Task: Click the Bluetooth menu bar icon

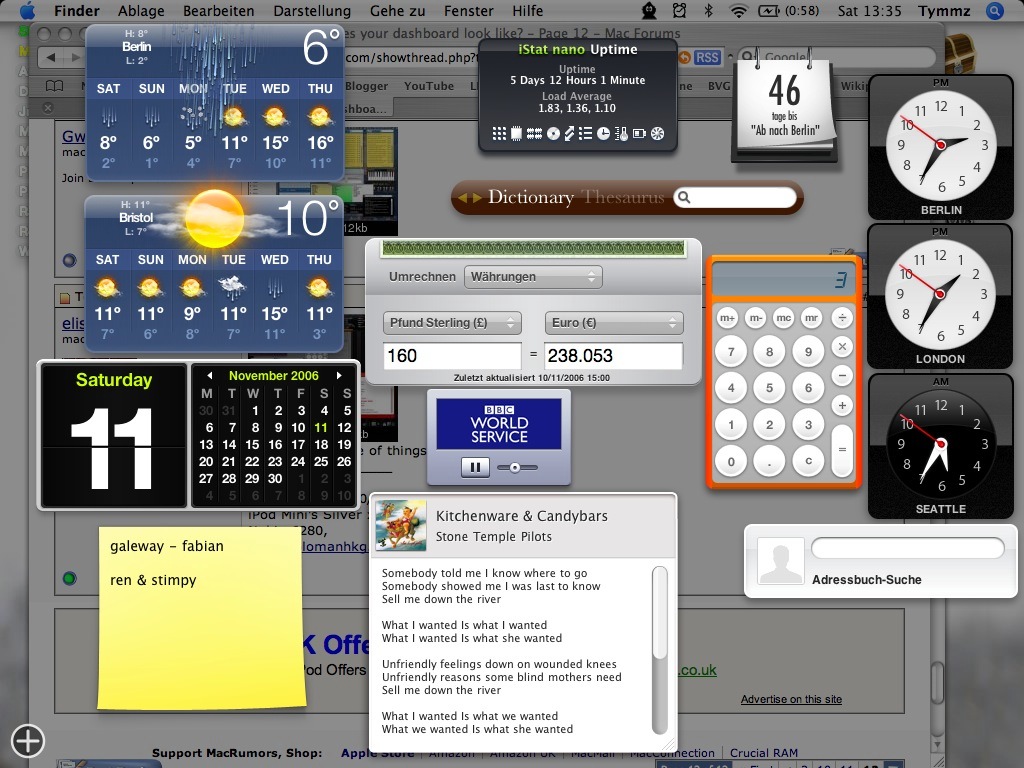Action: tap(709, 11)
